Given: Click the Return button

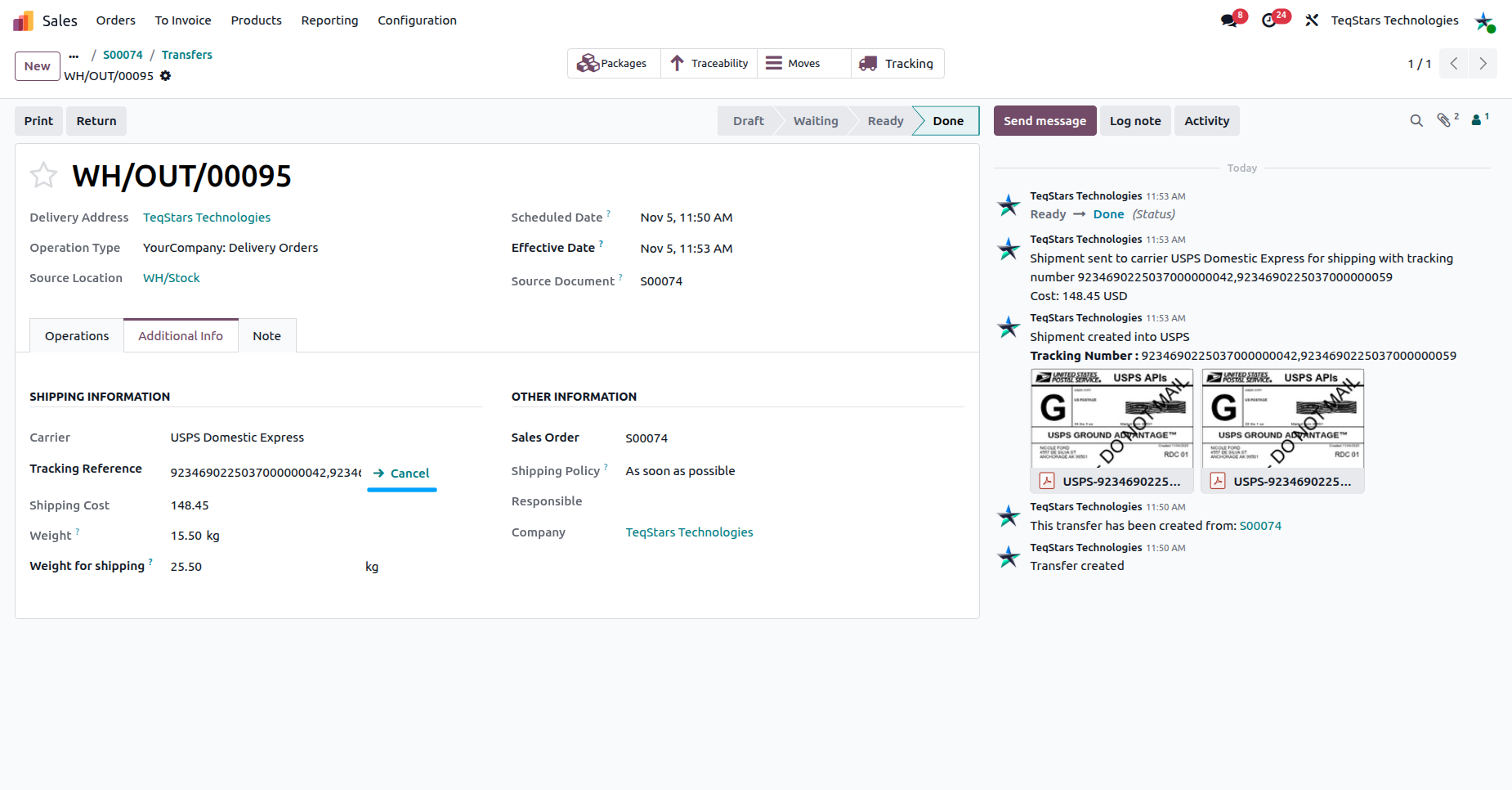Looking at the screenshot, I should (x=96, y=121).
